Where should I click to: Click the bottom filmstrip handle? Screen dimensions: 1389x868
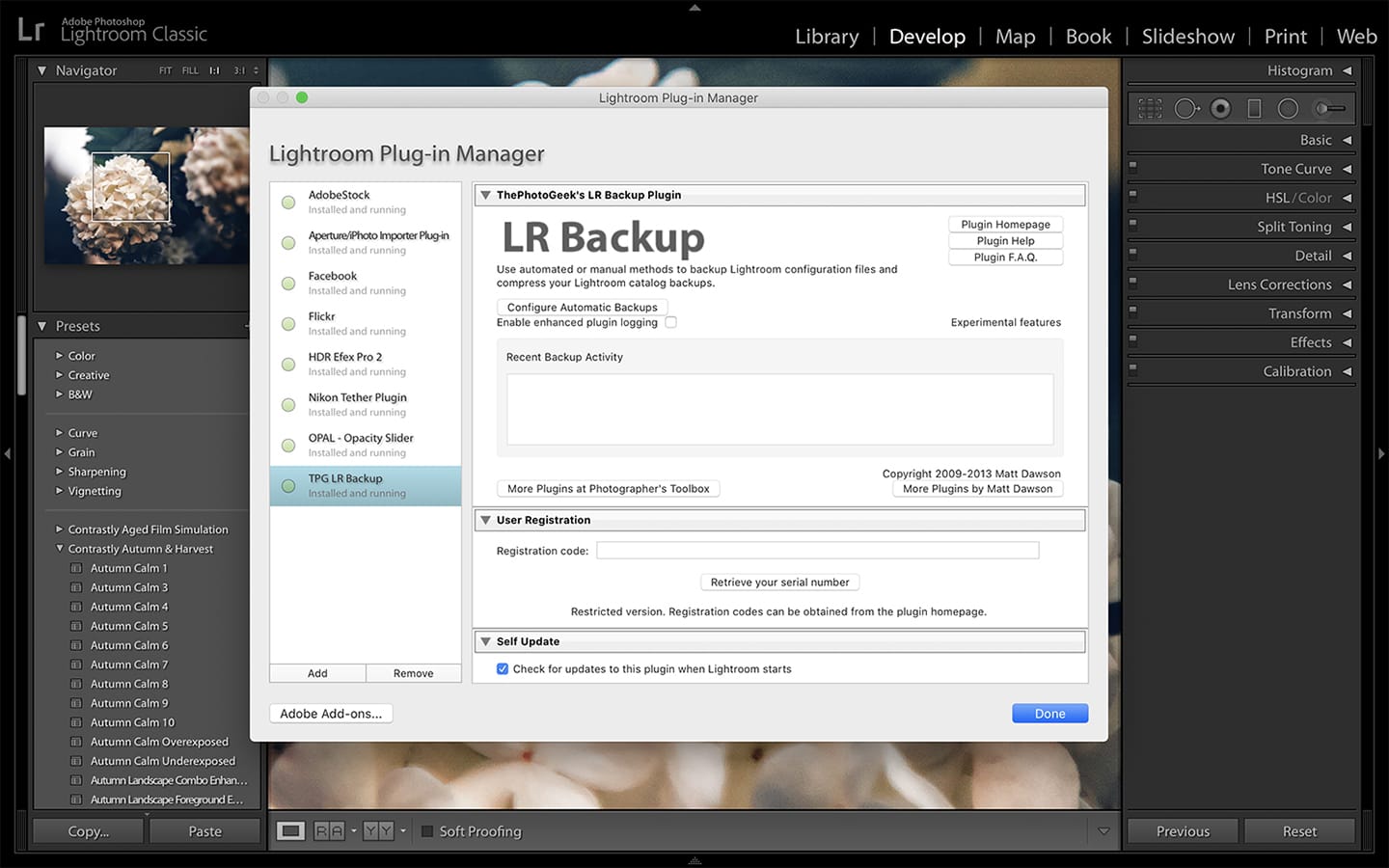694,860
